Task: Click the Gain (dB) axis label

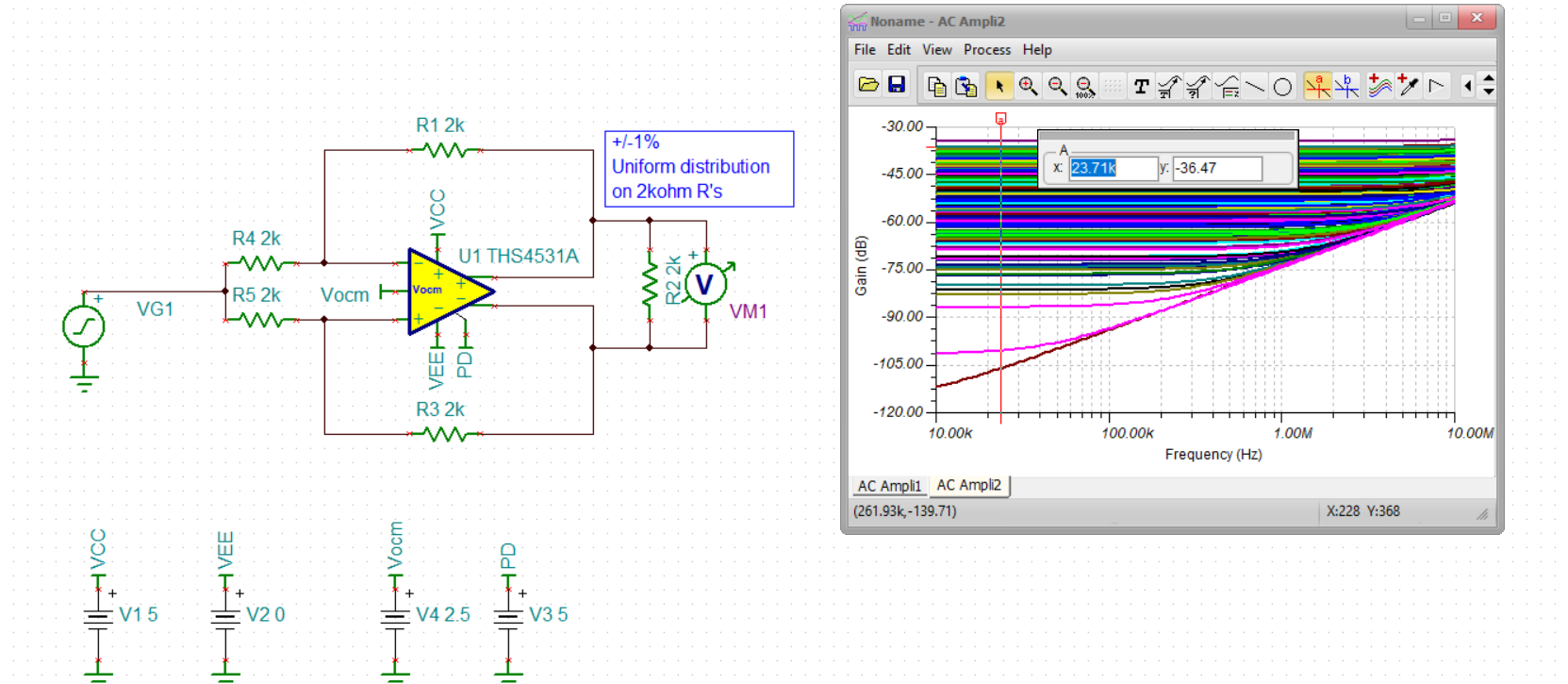Action: pyautogui.click(x=860, y=266)
